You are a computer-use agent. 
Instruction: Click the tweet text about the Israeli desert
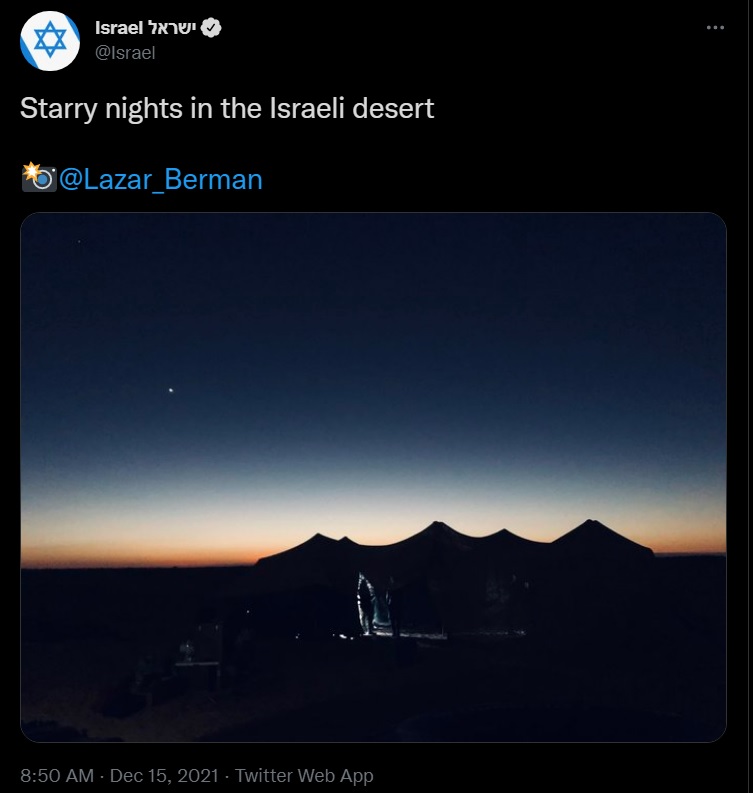[x=227, y=108]
